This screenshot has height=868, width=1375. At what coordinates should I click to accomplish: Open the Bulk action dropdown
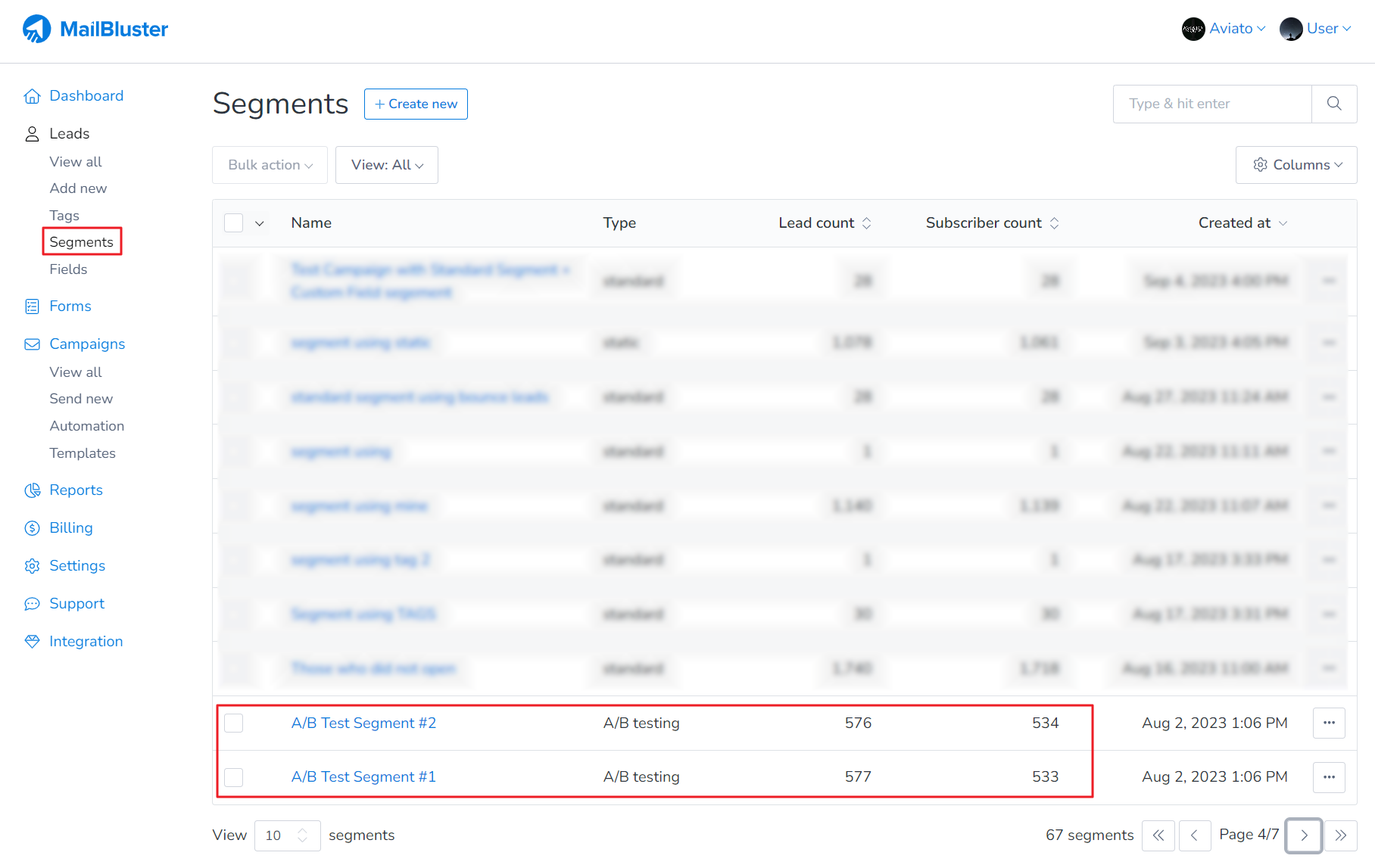[270, 165]
